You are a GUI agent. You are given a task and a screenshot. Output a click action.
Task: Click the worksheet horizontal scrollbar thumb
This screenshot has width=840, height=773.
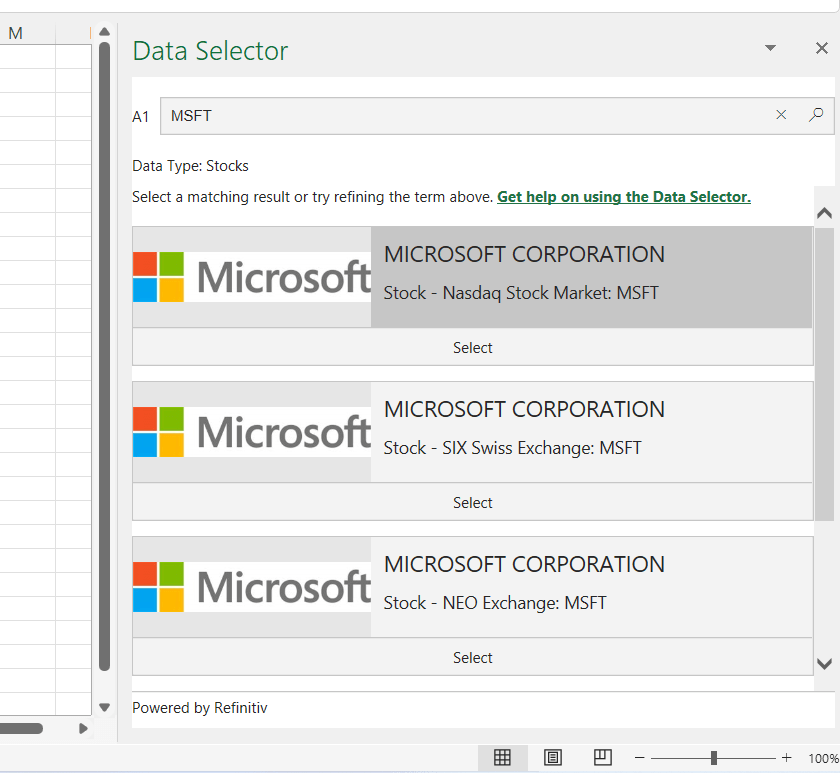21,729
